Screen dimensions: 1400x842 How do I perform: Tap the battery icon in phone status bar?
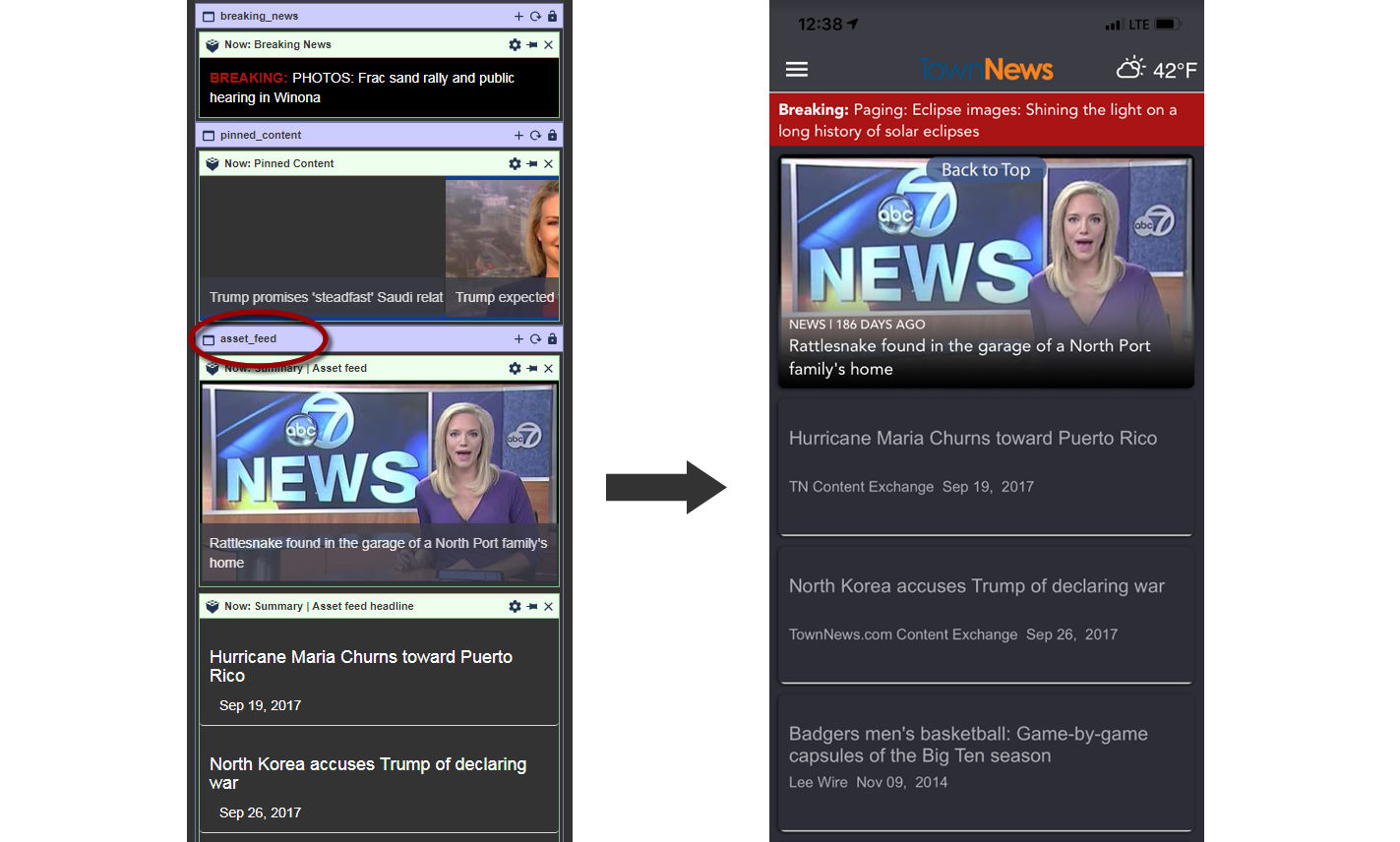[1168, 25]
